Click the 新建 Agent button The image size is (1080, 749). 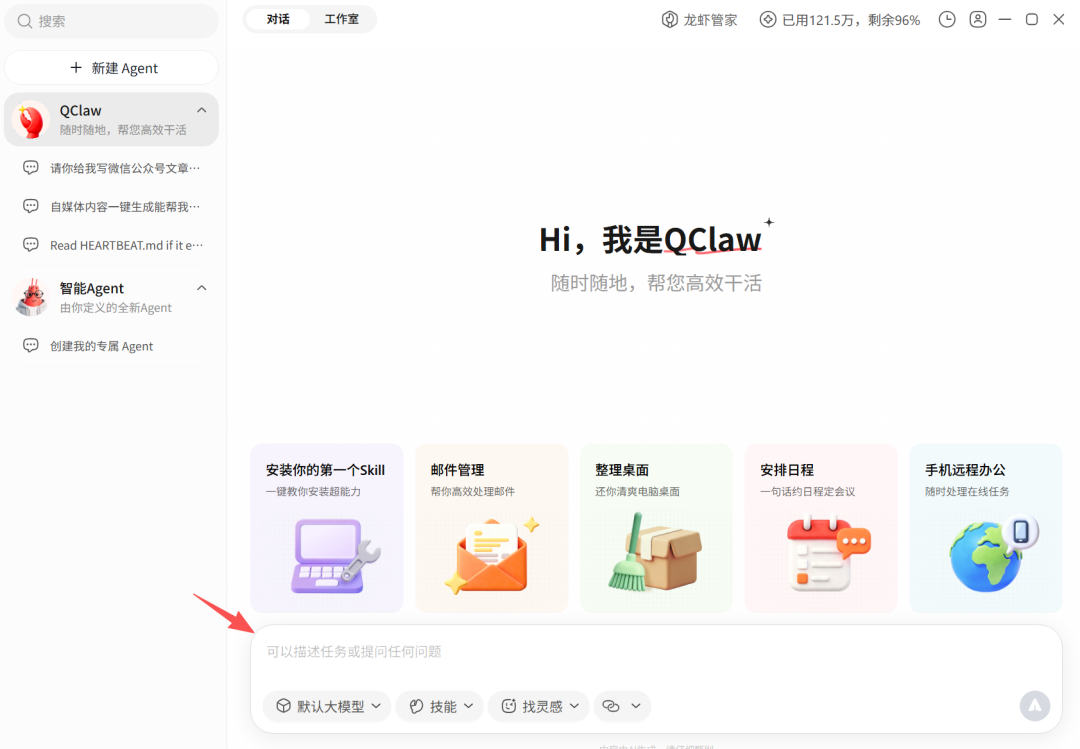(x=111, y=67)
